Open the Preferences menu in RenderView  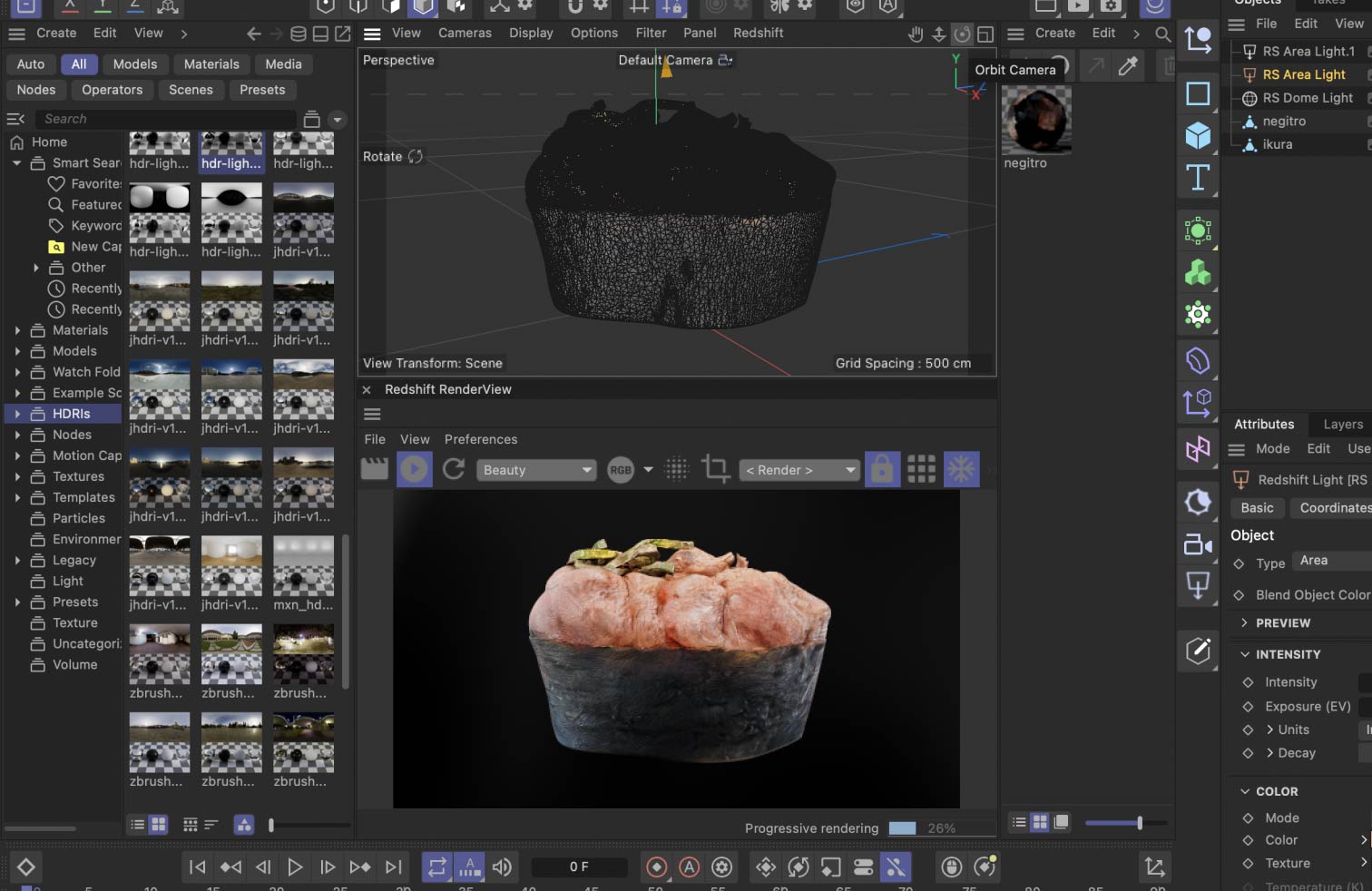pos(480,439)
